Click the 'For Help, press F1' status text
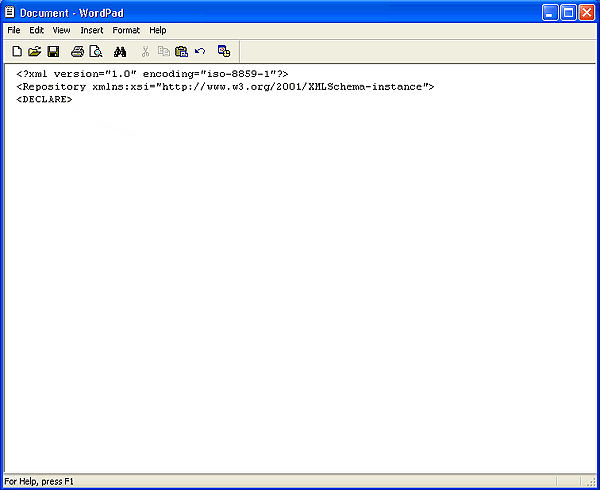Image resolution: width=600 pixels, height=490 pixels. click(39, 481)
